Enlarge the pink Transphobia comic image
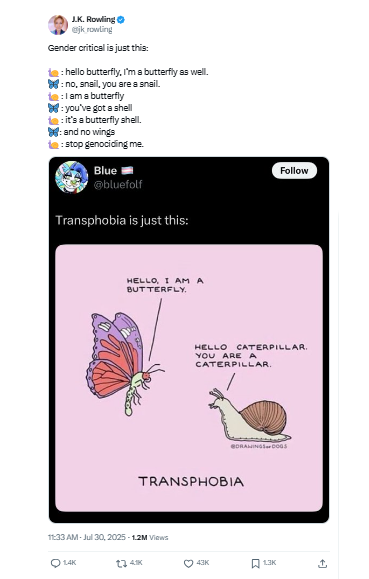 click(189, 378)
